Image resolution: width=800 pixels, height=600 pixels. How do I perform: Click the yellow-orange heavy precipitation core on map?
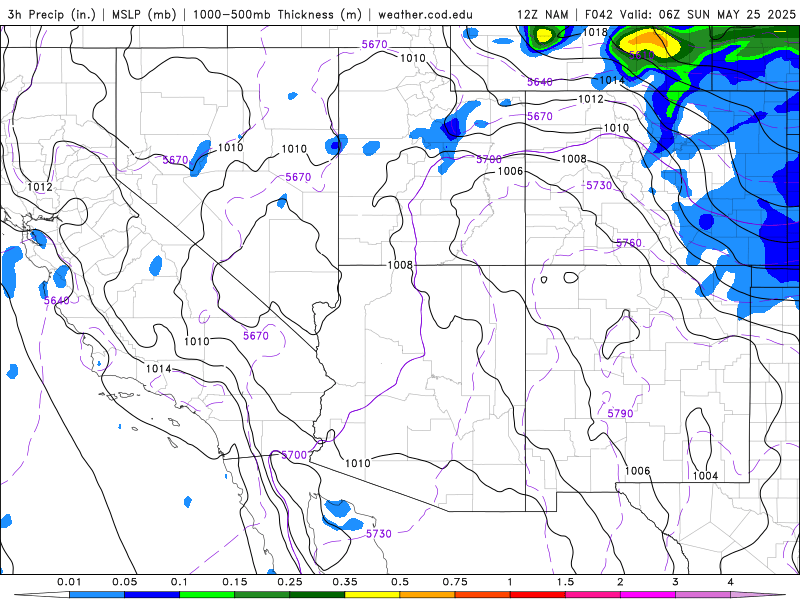point(649,42)
